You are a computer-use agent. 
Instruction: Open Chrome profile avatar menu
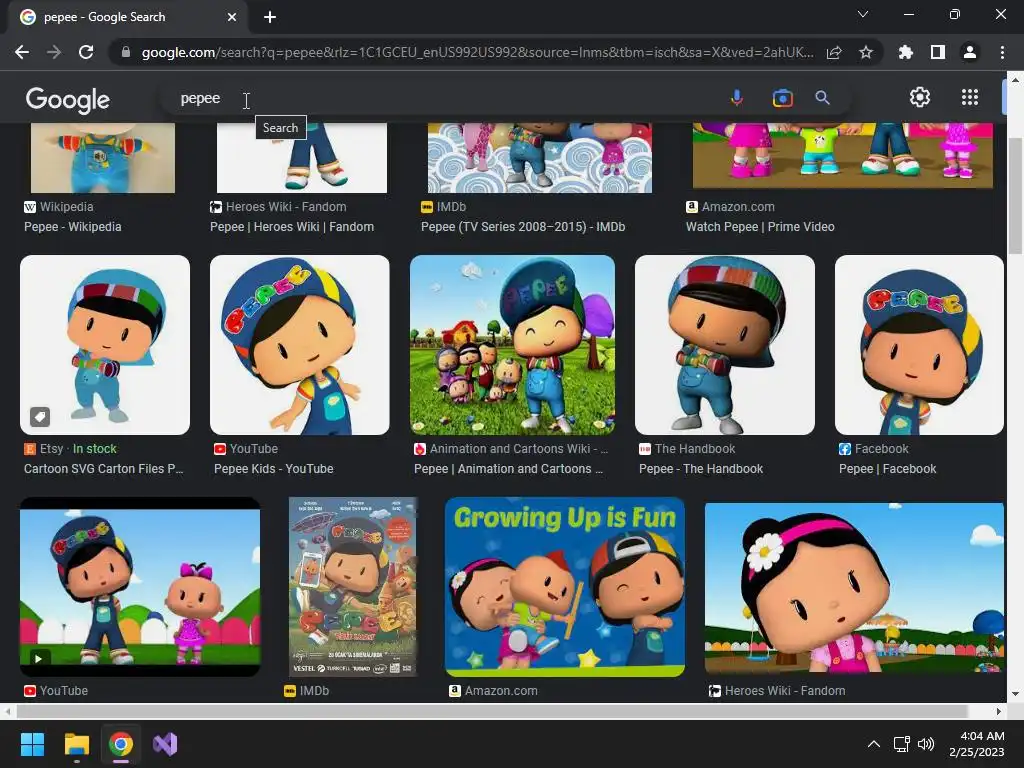pyautogui.click(x=970, y=52)
